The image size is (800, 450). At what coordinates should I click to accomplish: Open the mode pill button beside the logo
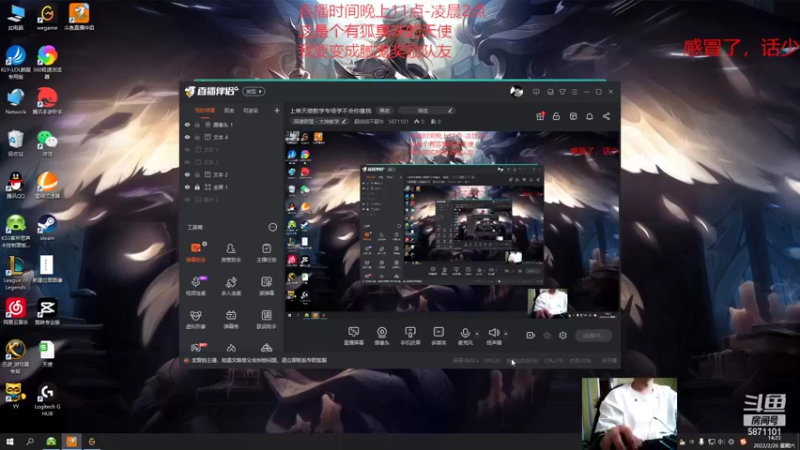(x=254, y=92)
